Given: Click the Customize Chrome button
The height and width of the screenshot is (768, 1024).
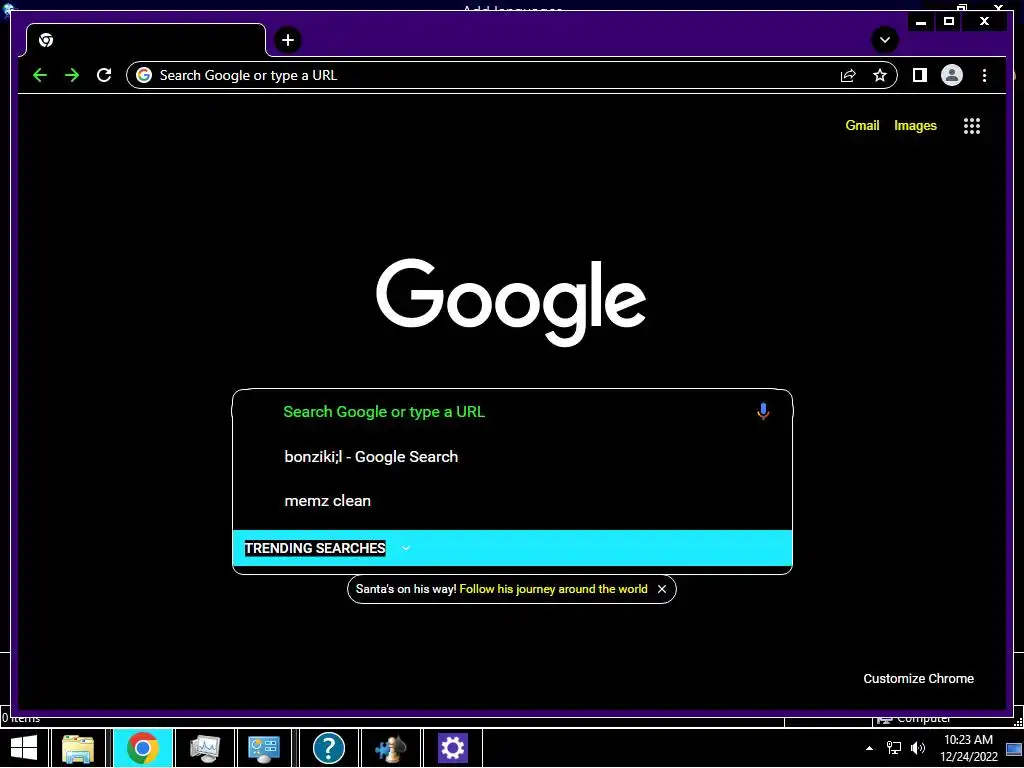Looking at the screenshot, I should [x=918, y=679].
